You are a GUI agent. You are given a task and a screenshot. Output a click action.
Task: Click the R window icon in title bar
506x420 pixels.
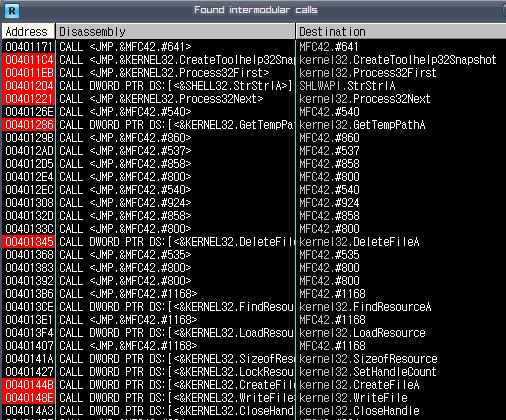[x=11, y=10]
